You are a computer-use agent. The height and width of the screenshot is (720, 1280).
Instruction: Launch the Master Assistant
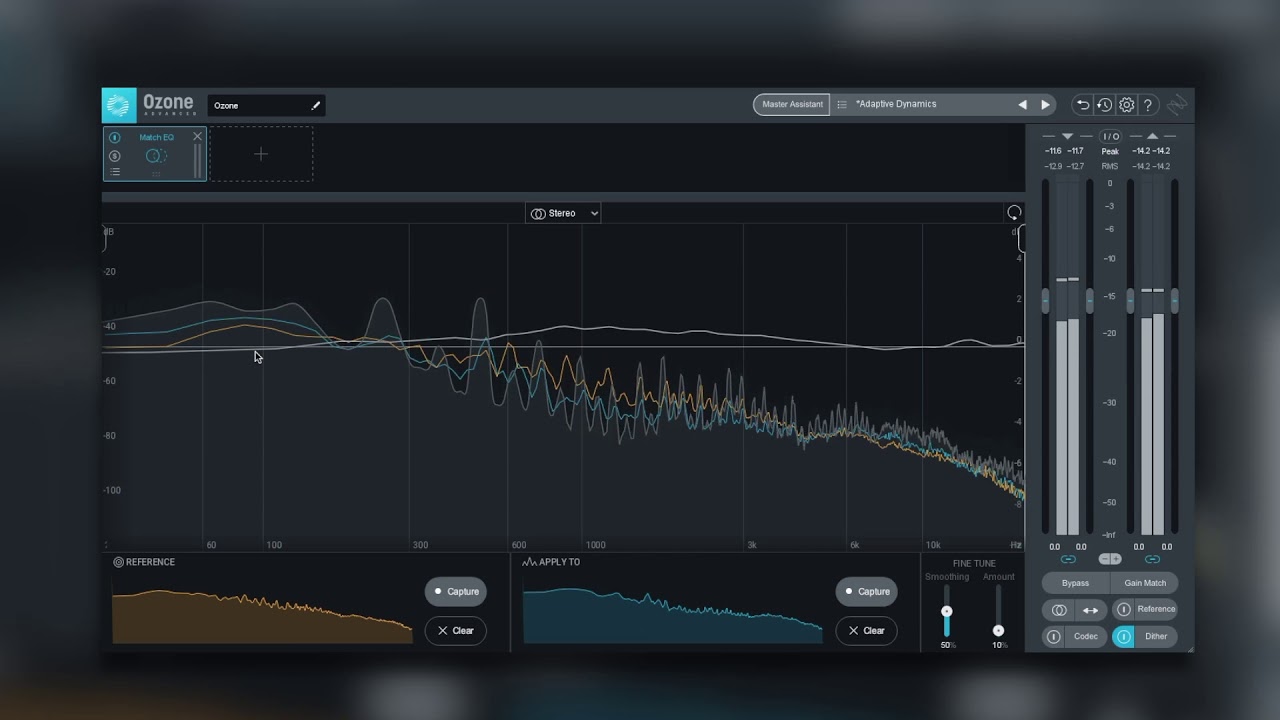[792, 104]
